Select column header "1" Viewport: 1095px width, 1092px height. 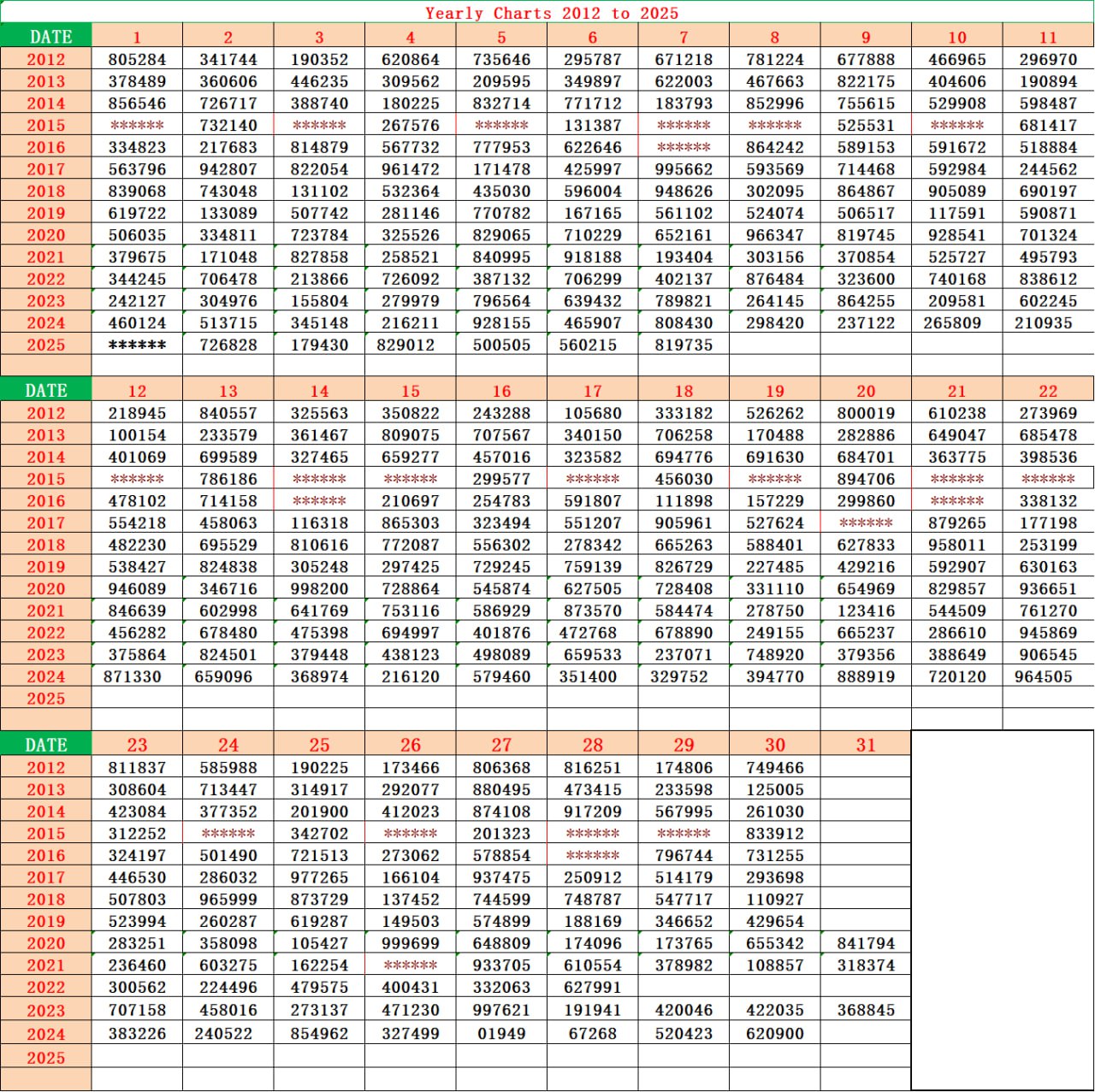coord(137,37)
